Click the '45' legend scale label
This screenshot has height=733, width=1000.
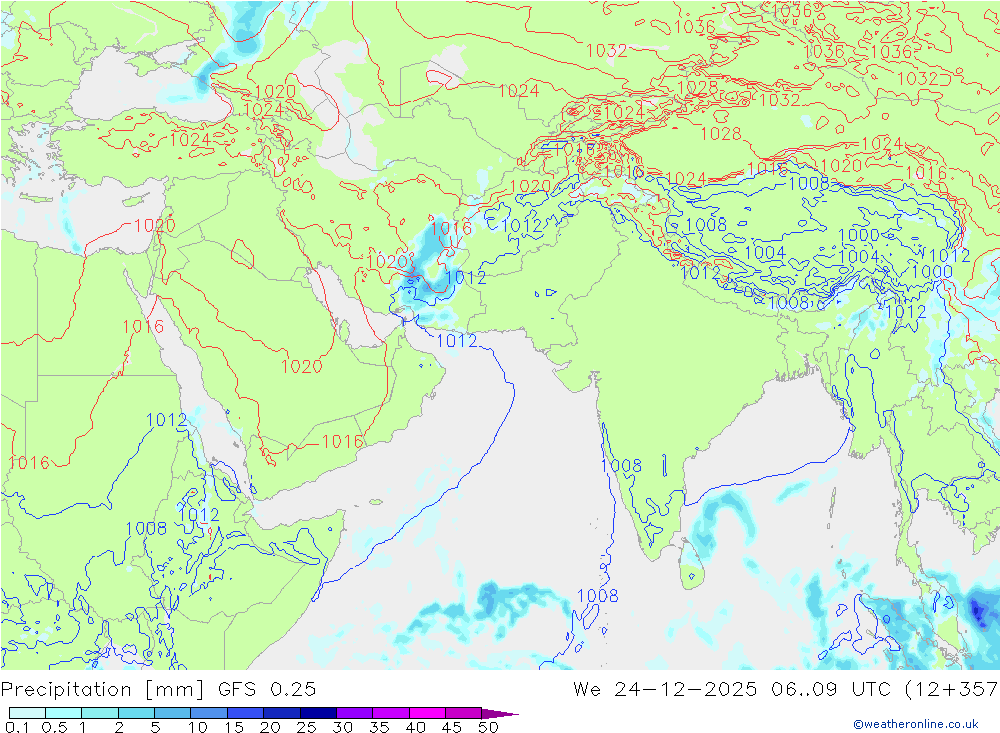[452, 727]
